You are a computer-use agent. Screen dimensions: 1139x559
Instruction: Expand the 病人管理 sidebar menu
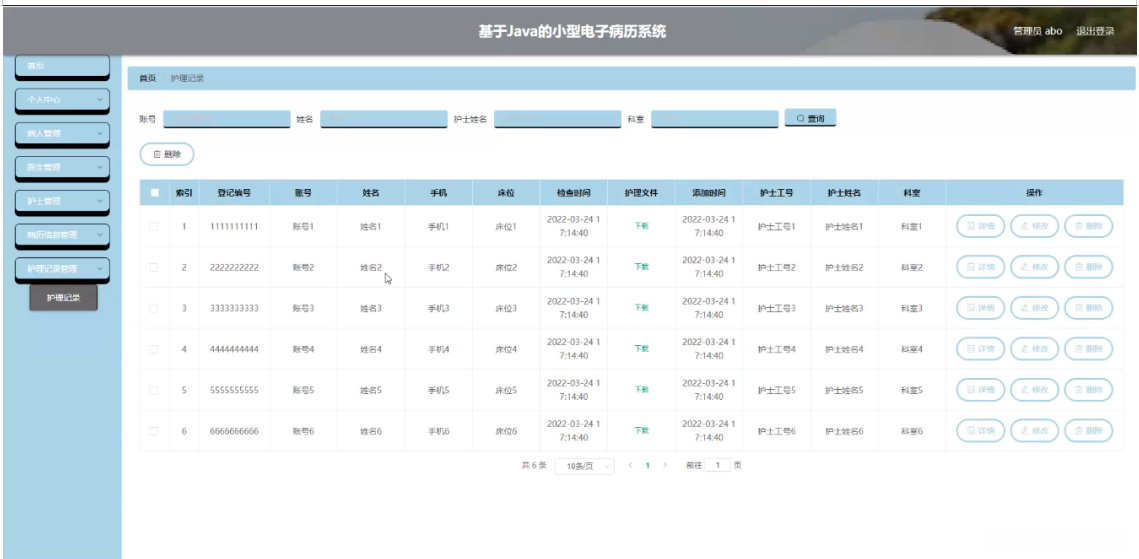[x=62, y=134]
